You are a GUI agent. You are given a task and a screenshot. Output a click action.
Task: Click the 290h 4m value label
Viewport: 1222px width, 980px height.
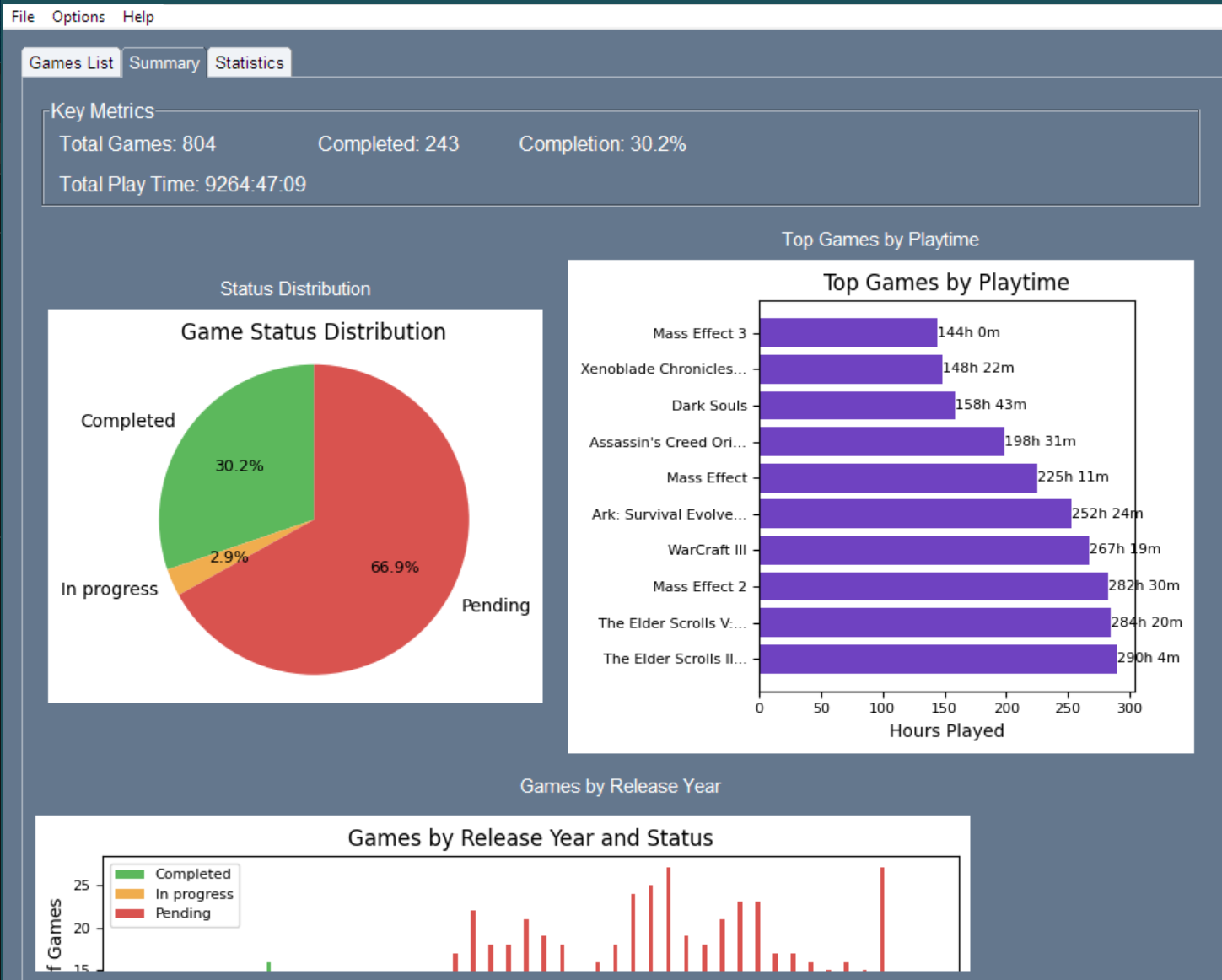click(x=1149, y=658)
